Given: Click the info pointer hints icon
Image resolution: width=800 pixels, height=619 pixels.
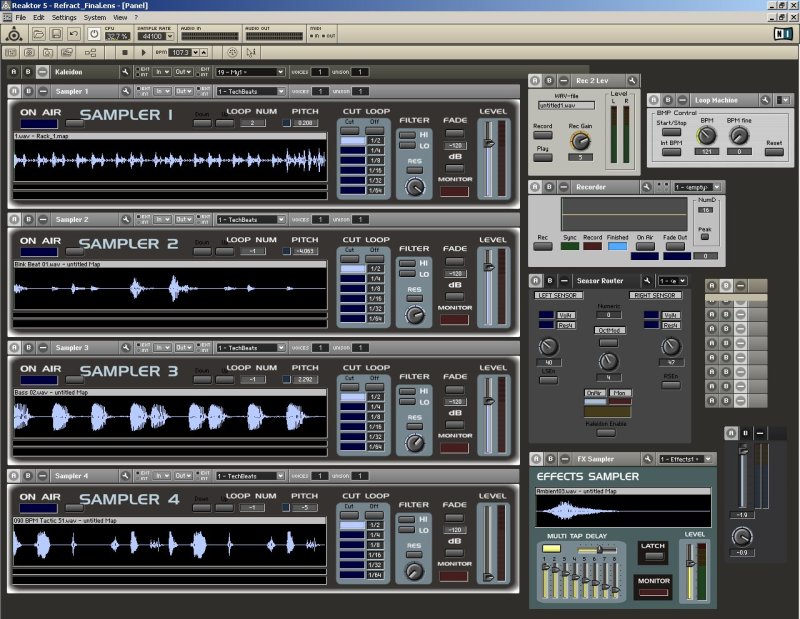Looking at the screenshot, I should click(x=251, y=52).
